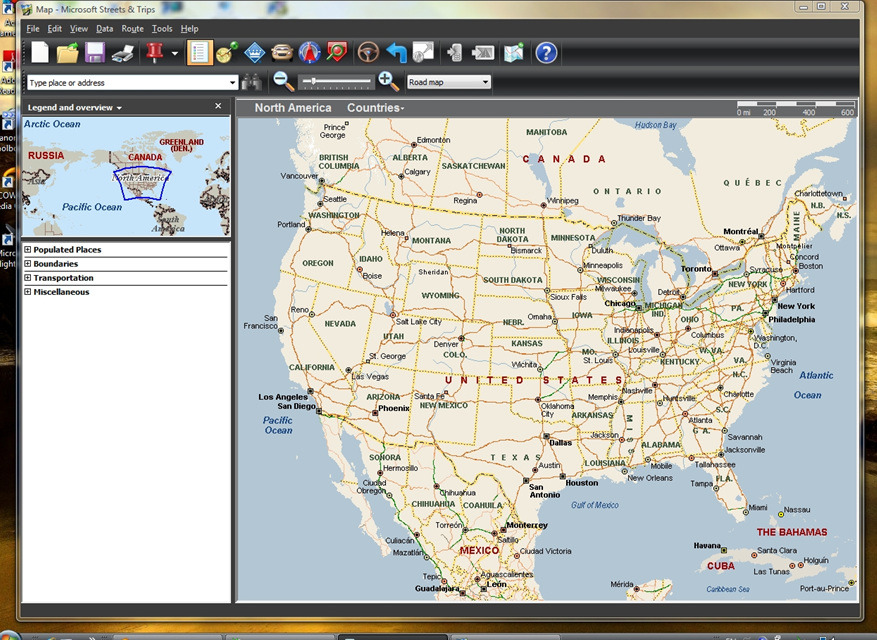Click the blue Help question mark
The height and width of the screenshot is (640, 877).
(x=546, y=53)
